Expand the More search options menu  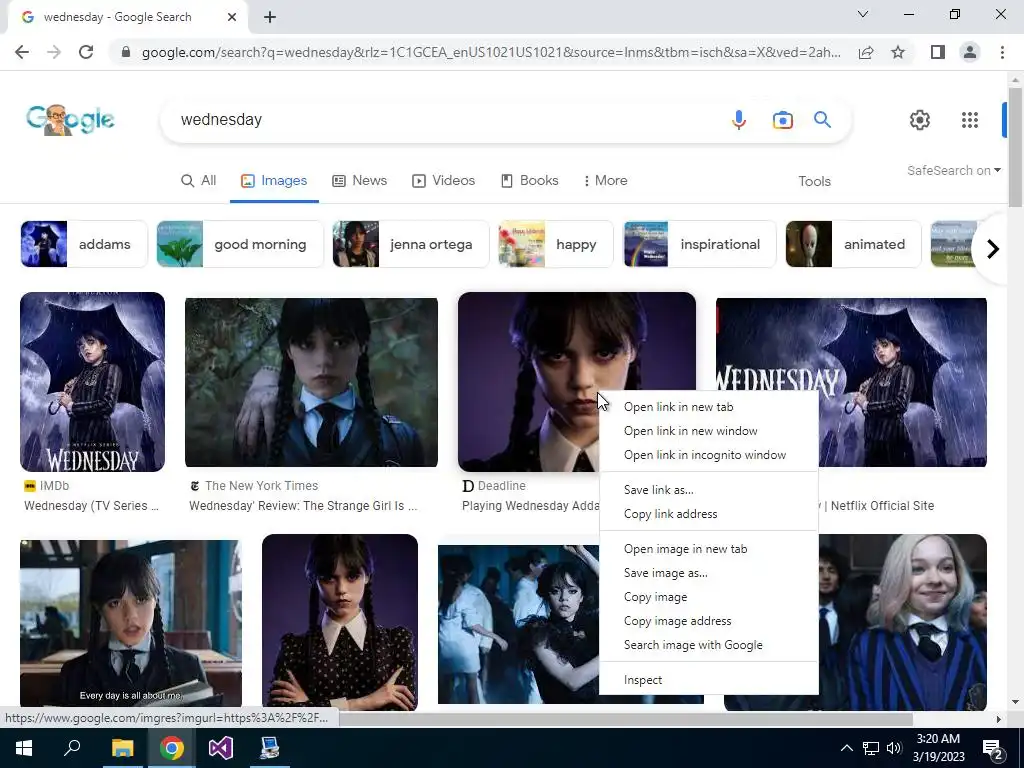[x=605, y=181]
